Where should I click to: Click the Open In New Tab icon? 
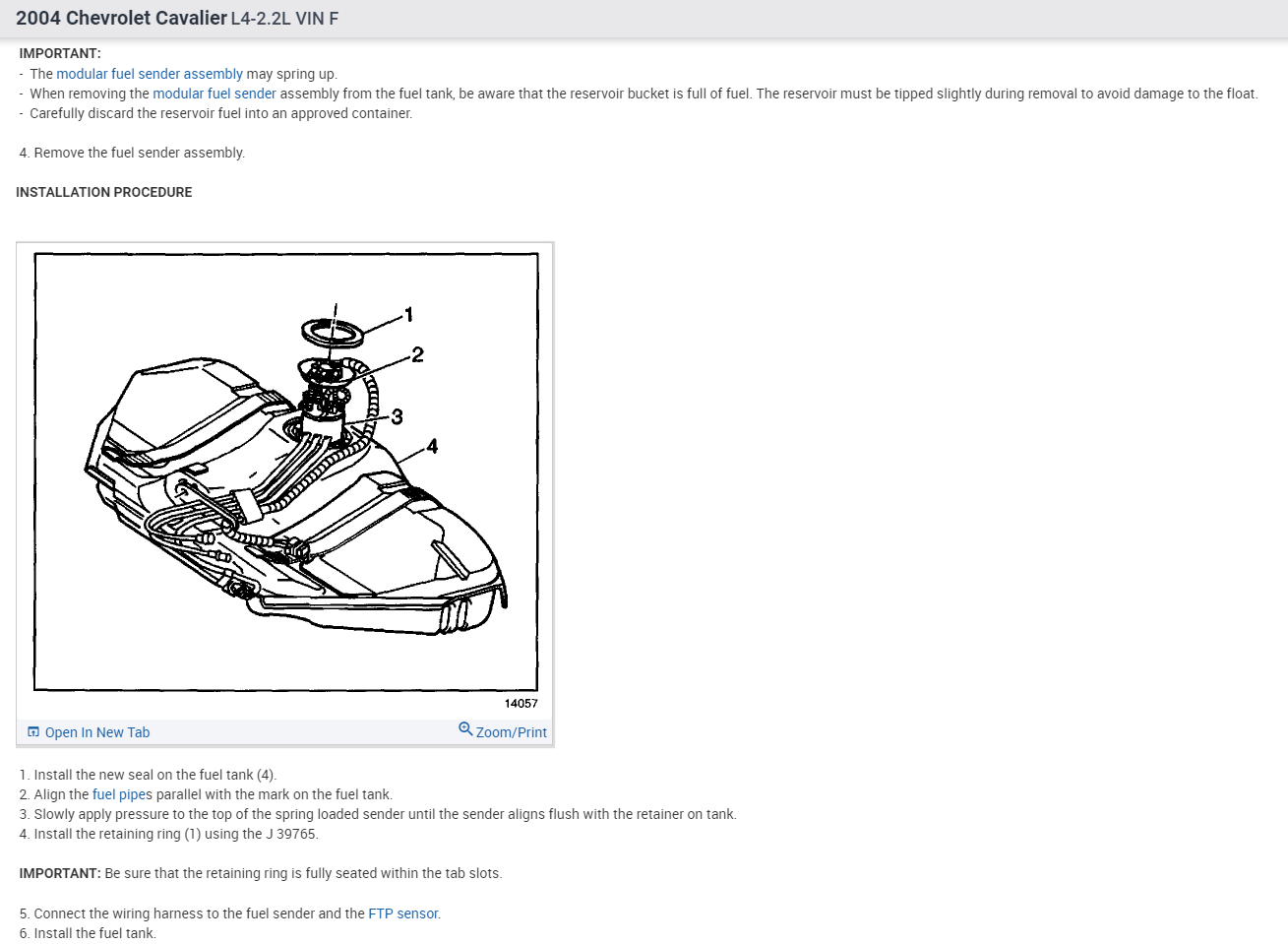point(33,731)
